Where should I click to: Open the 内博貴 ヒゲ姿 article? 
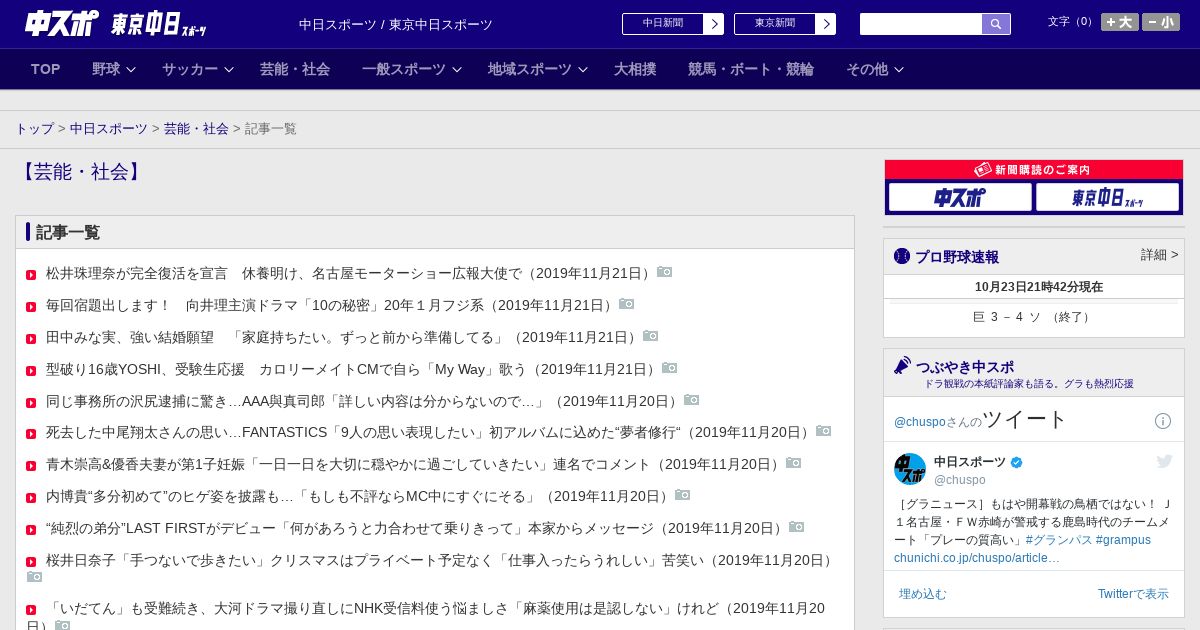[358, 496]
